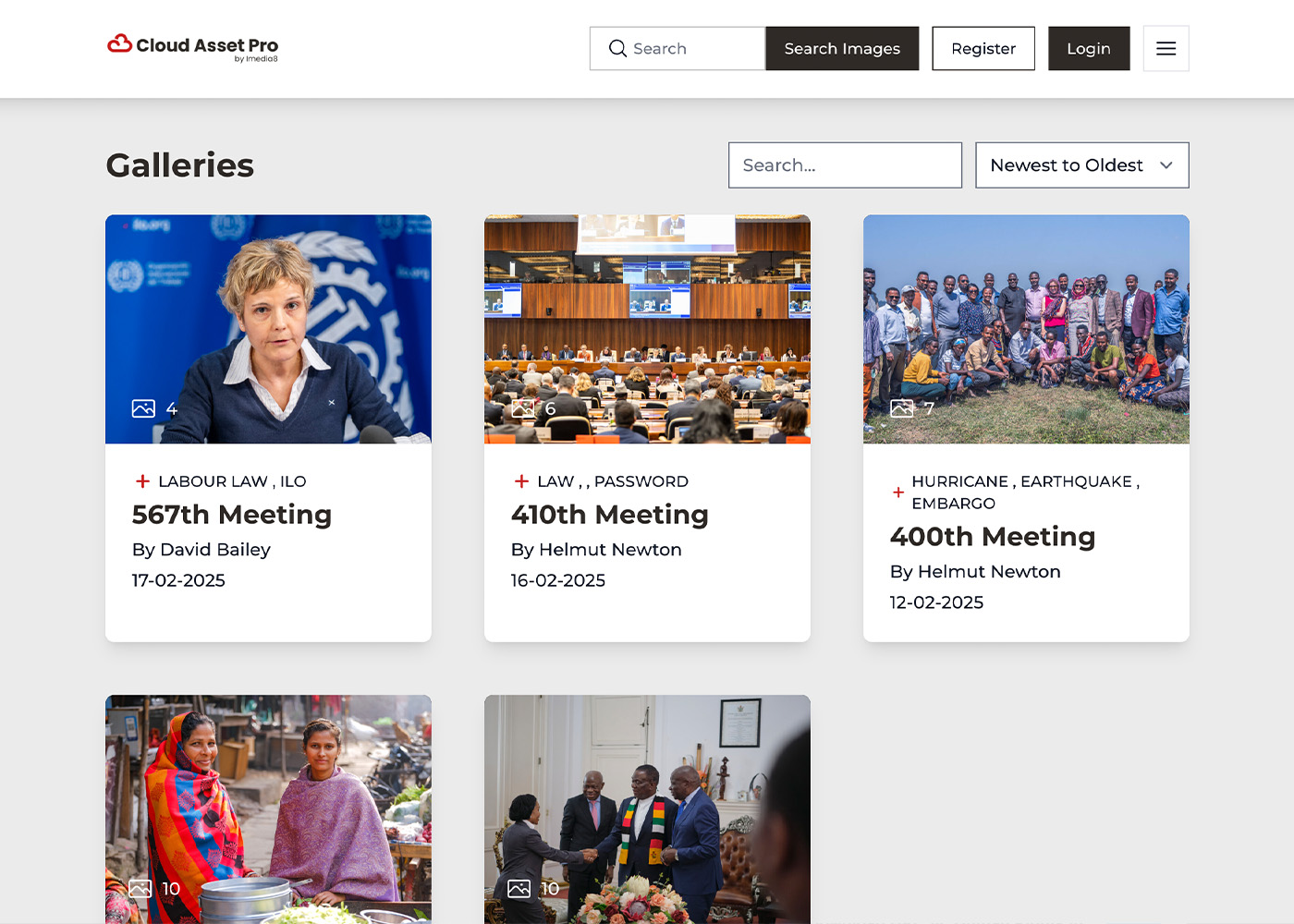This screenshot has height=924, width=1294.
Task: Open the 400th Meeting gallery title
Action: click(993, 537)
